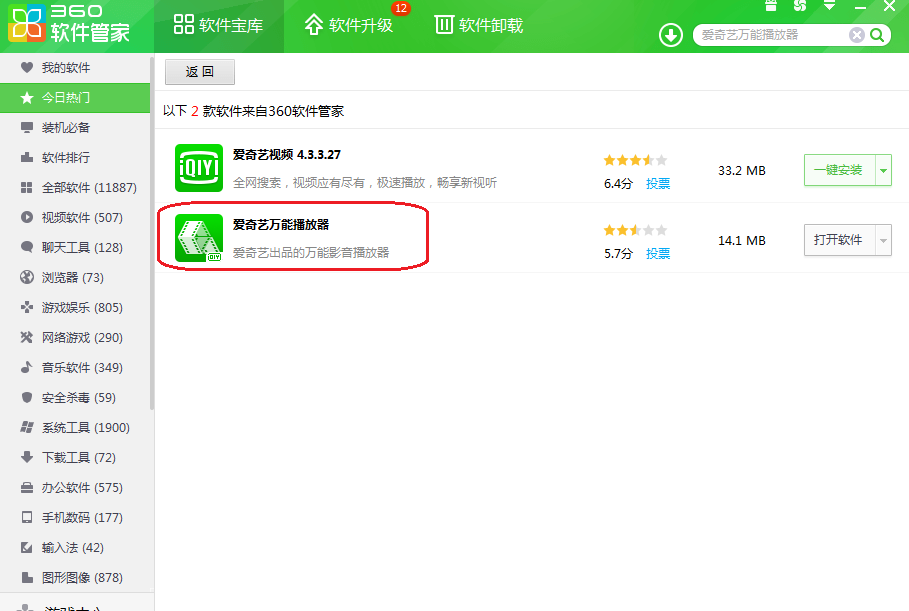Image resolution: width=909 pixels, height=611 pixels.
Task: Click the 打开软件 button
Action: click(x=839, y=240)
